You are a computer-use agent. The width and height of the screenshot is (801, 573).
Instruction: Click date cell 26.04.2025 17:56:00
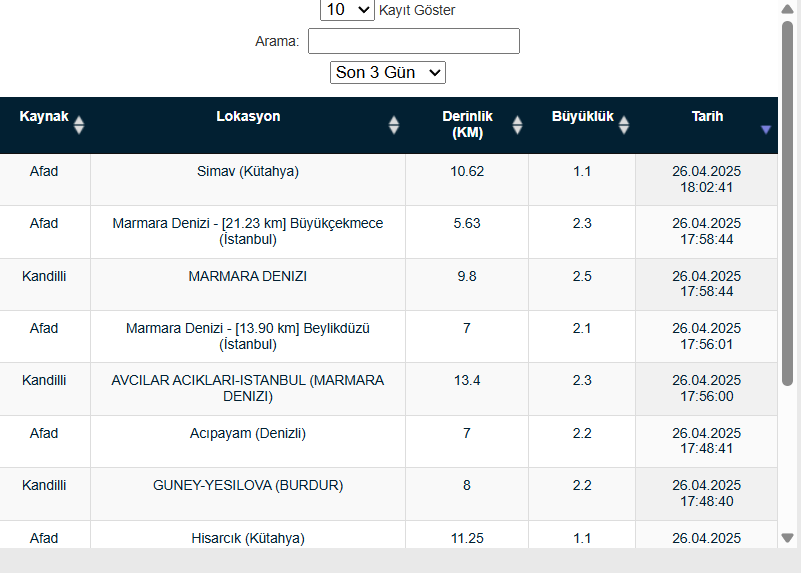click(706, 389)
